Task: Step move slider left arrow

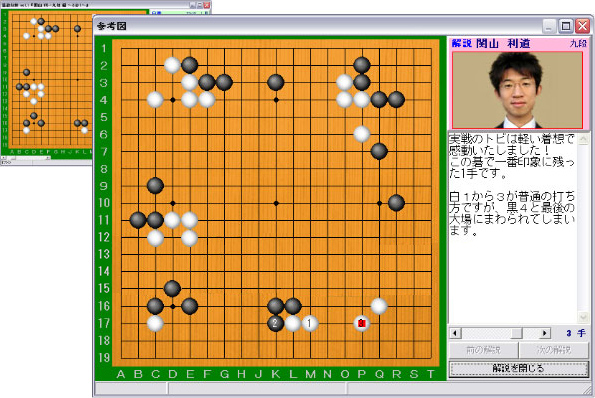Action: tap(455, 333)
